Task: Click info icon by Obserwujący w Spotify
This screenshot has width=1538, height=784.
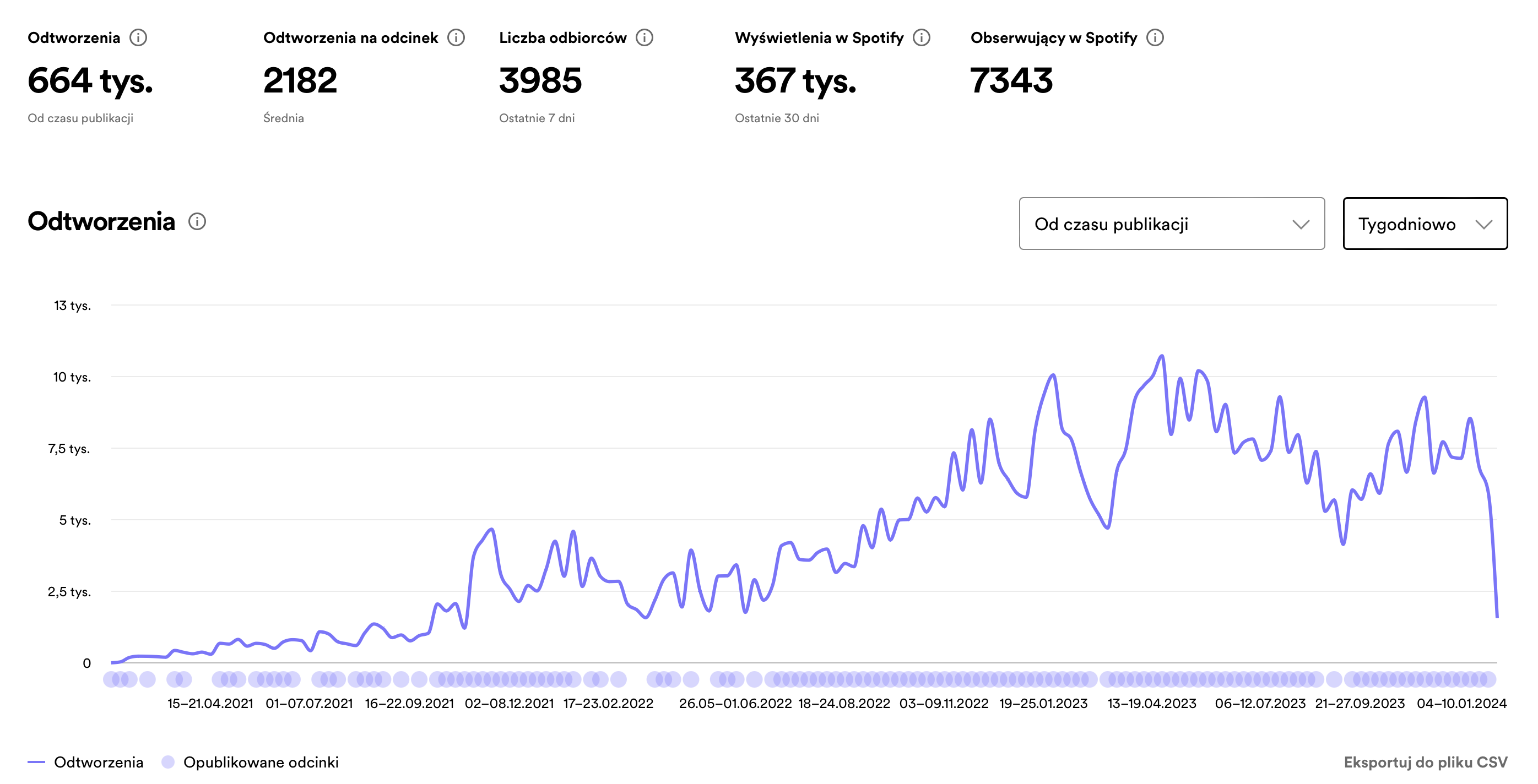Action: pos(1155,38)
